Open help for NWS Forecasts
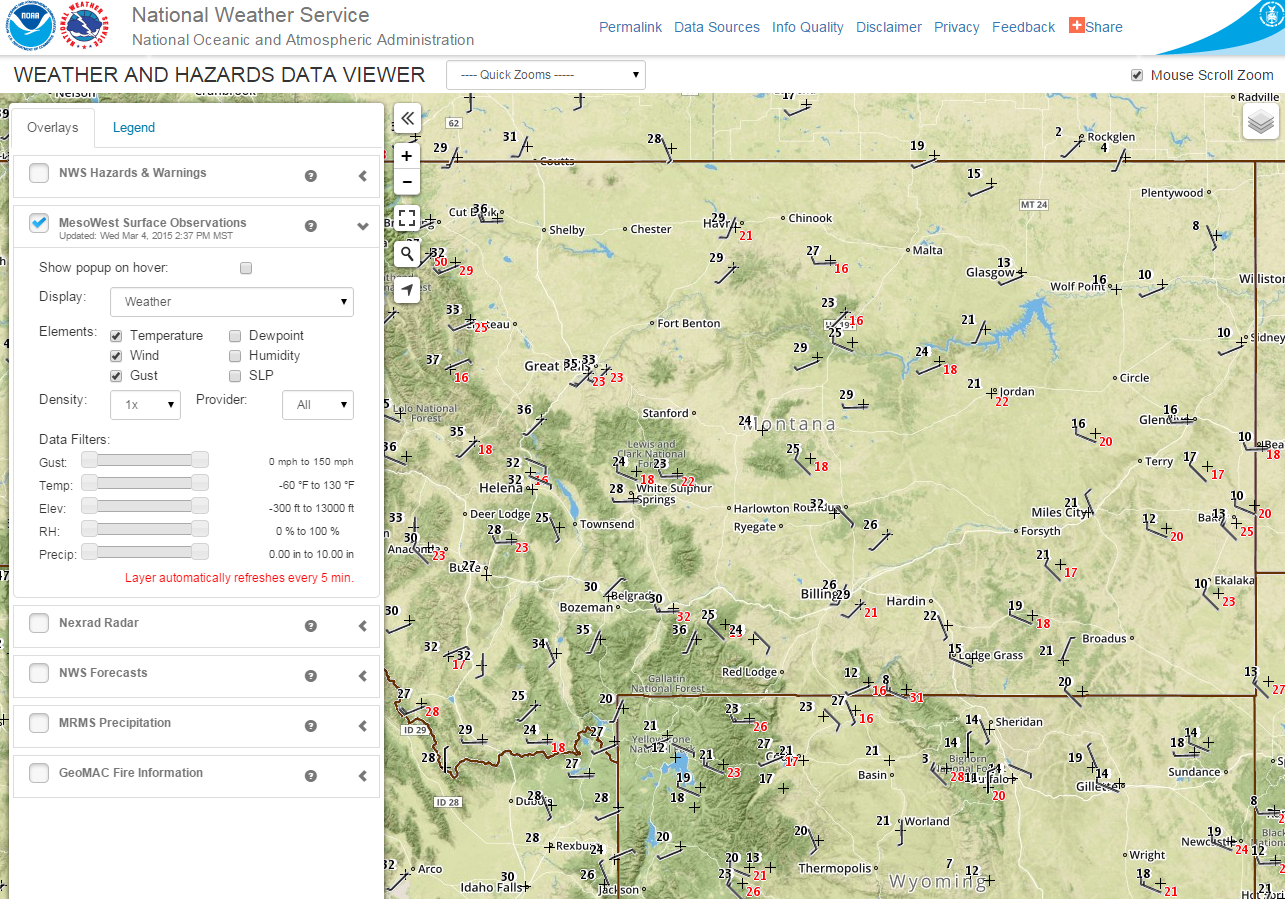 tap(311, 675)
